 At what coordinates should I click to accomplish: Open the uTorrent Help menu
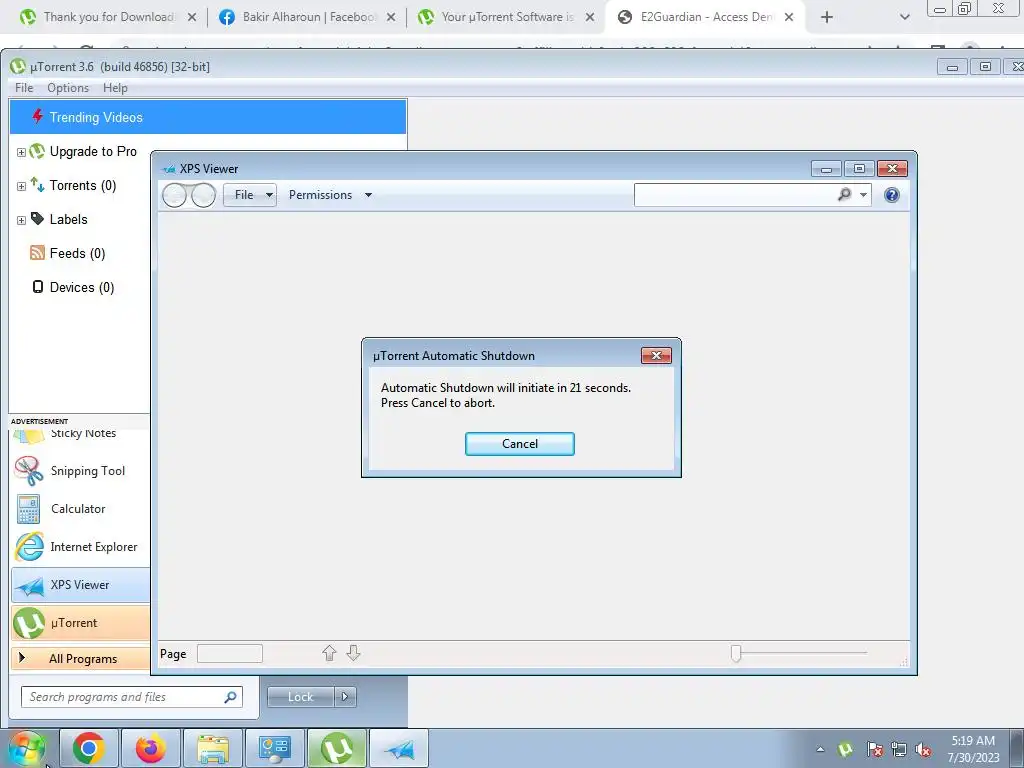coord(115,88)
